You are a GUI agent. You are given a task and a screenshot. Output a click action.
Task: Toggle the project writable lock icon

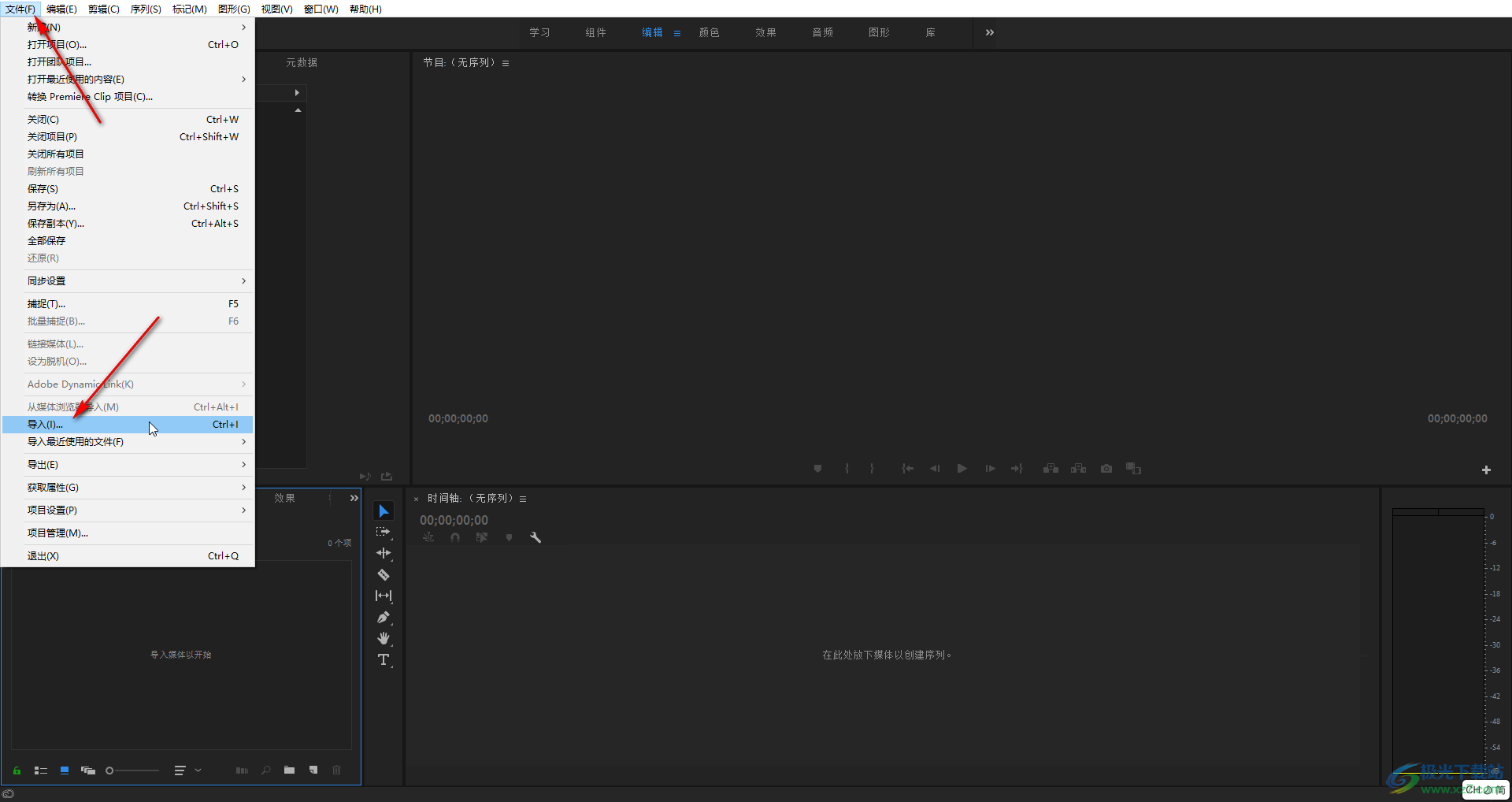17,770
